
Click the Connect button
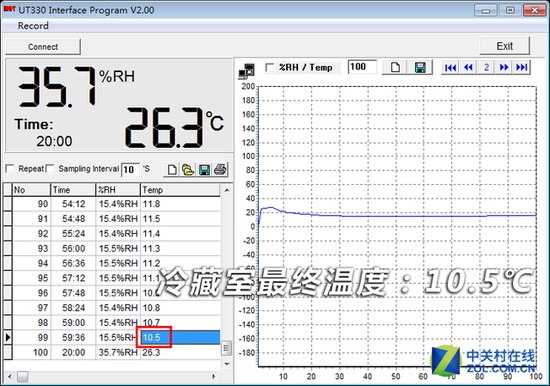[43, 47]
